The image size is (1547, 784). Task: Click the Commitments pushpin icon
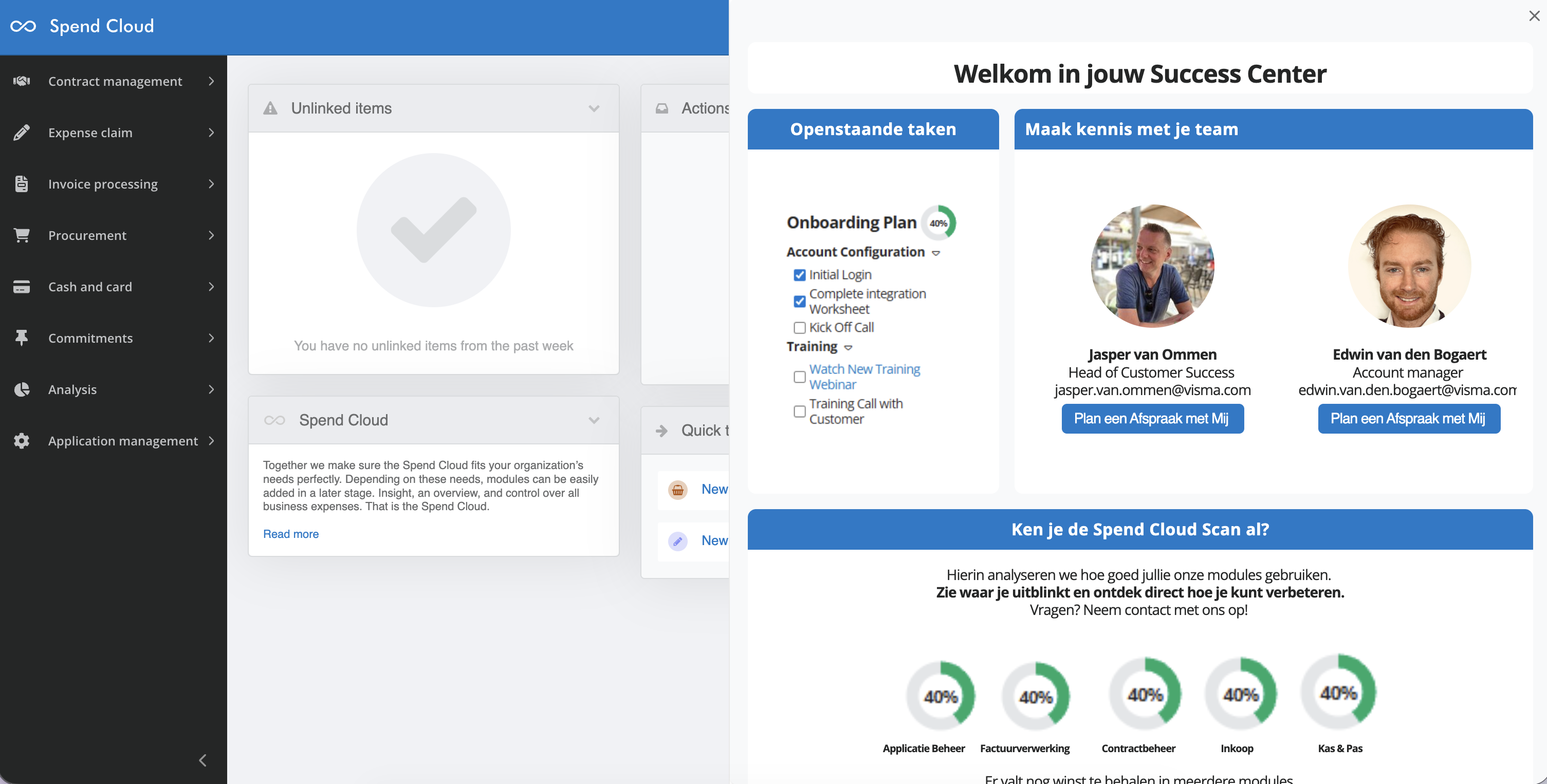point(22,338)
